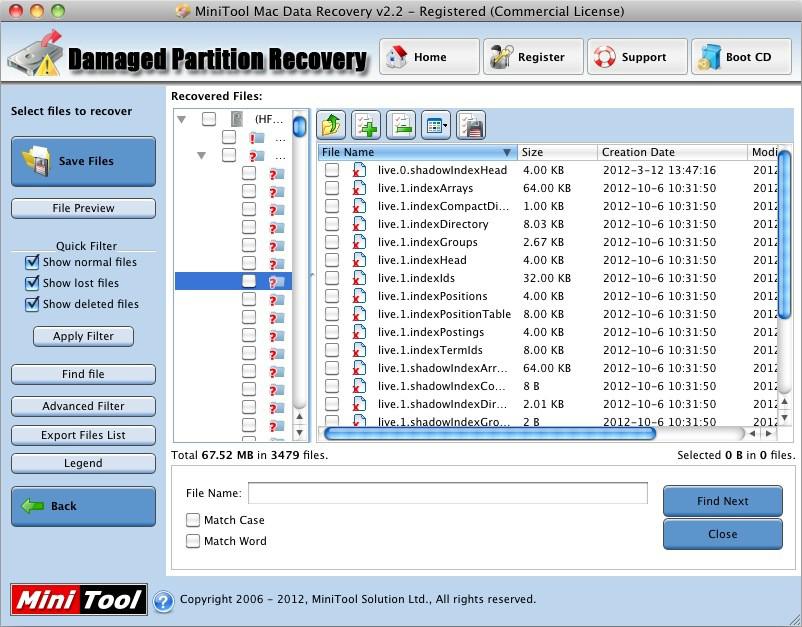This screenshot has height=627, width=802.
Task: Click the horizontal scroll-right arrow of file list
Action: (x=768, y=434)
